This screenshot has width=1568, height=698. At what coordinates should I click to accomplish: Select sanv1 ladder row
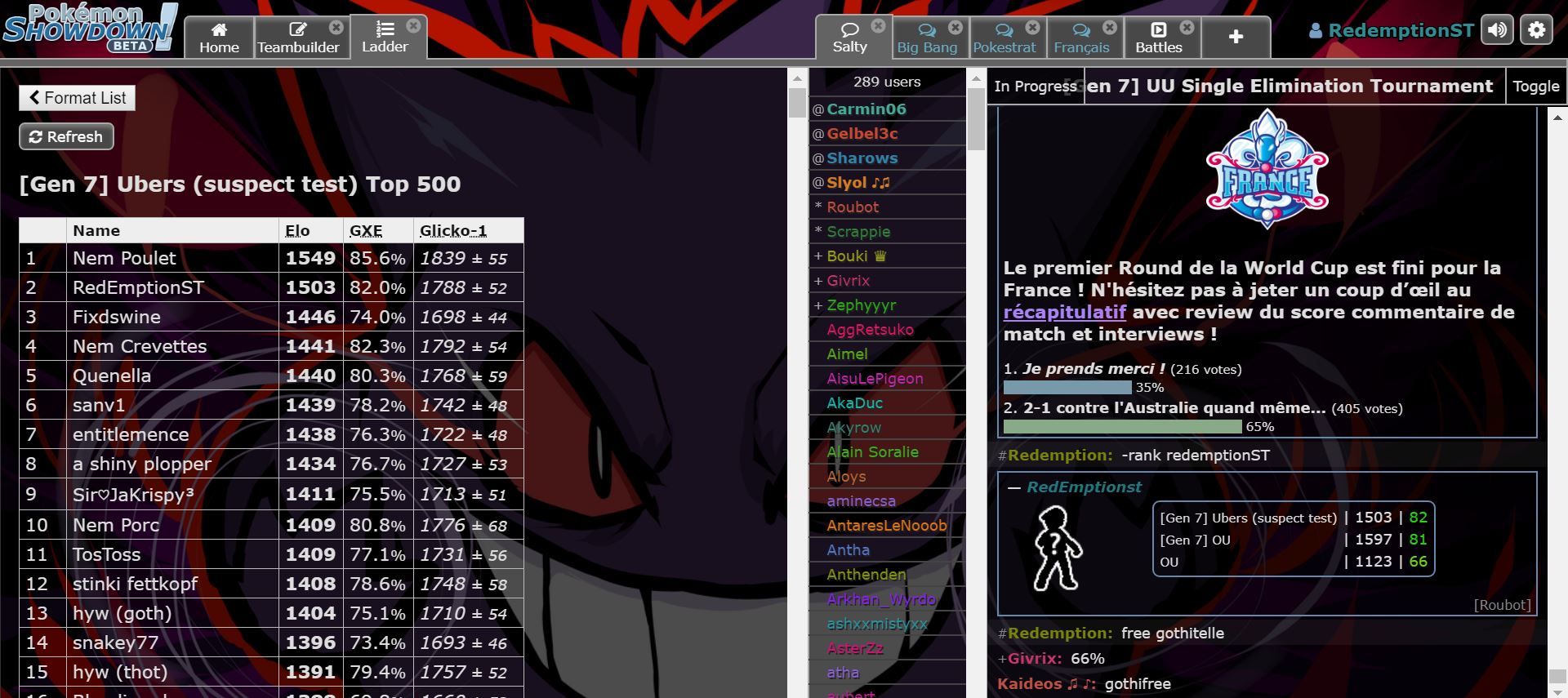pyautogui.click(x=271, y=405)
